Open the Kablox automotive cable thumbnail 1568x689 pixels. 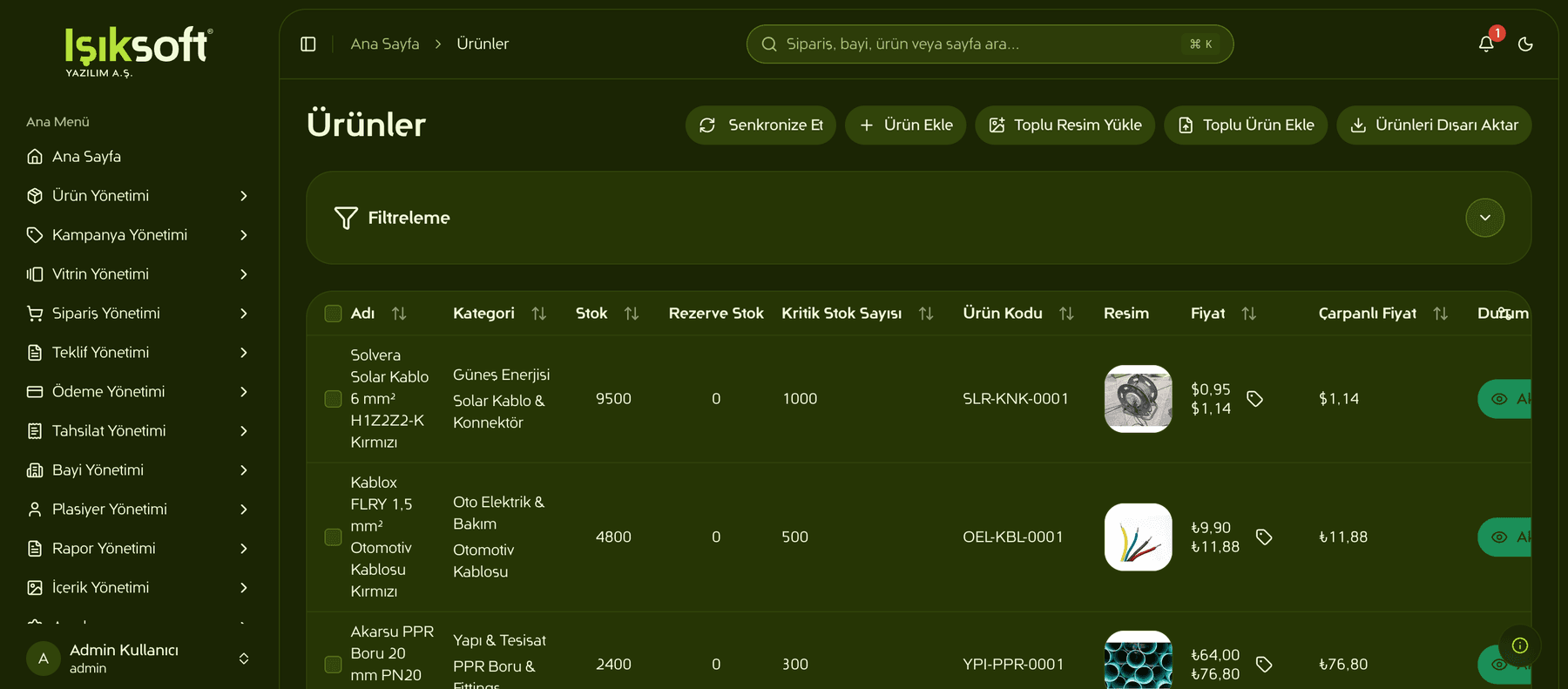1139,537
